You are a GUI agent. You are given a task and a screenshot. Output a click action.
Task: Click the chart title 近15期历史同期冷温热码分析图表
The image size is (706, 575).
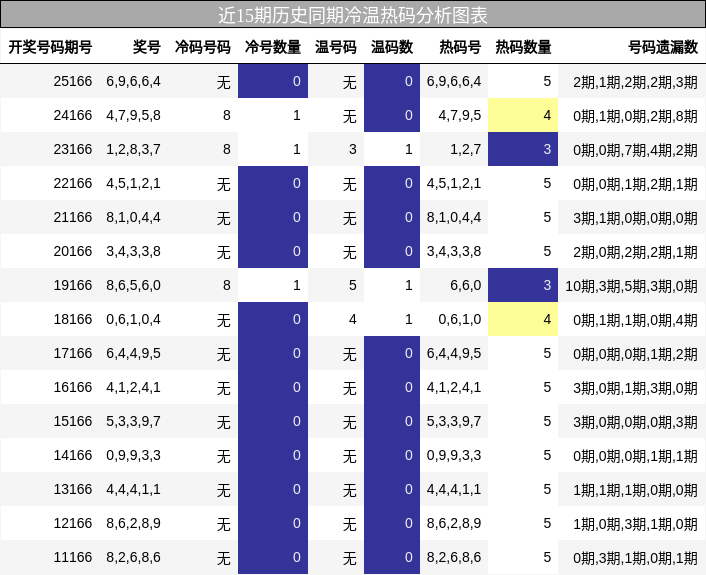coord(353,15)
